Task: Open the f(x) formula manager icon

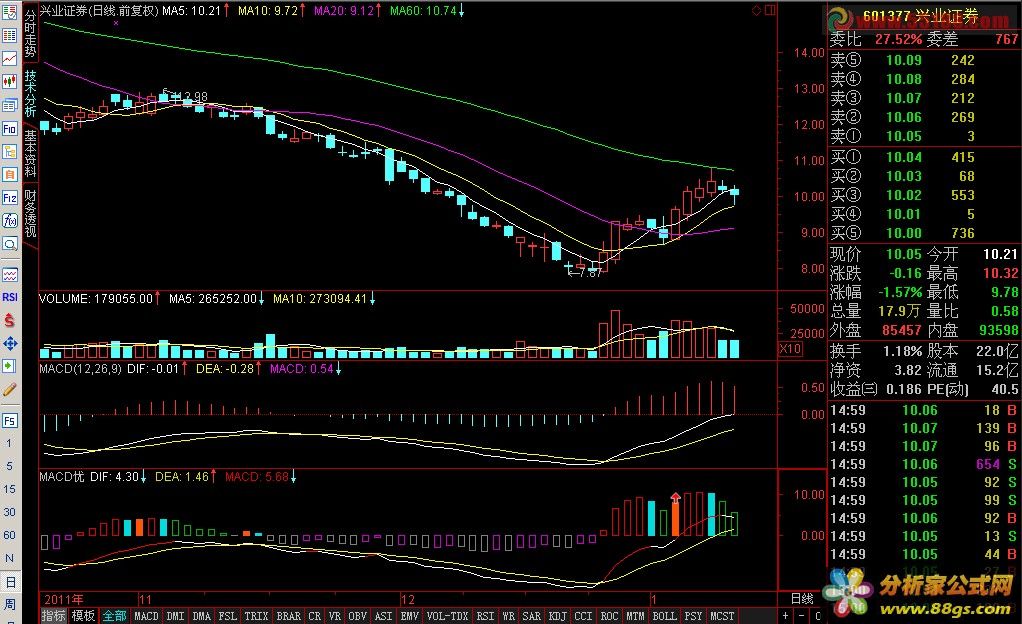Action: (10, 221)
